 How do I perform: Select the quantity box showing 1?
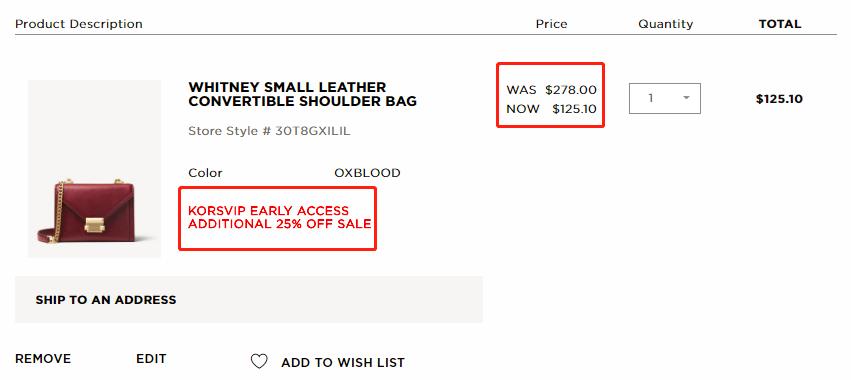point(665,98)
